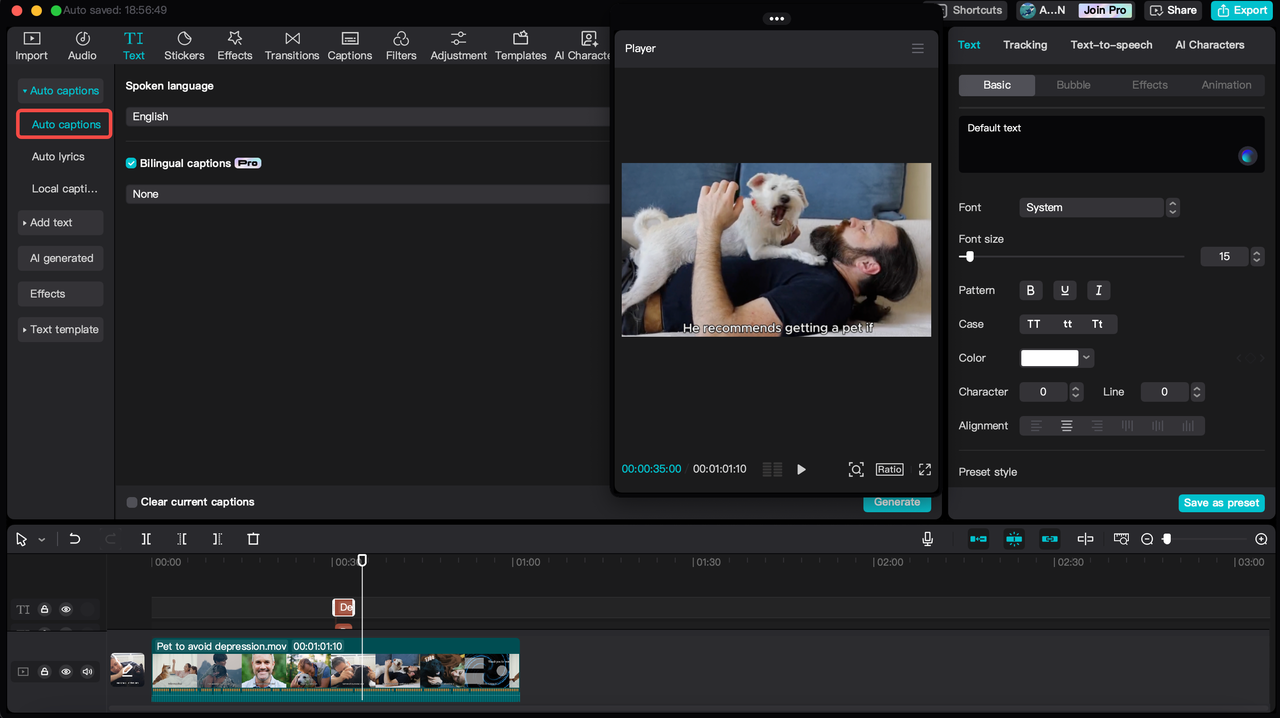
Task: Mute the video track speaker icon
Action: tap(87, 672)
